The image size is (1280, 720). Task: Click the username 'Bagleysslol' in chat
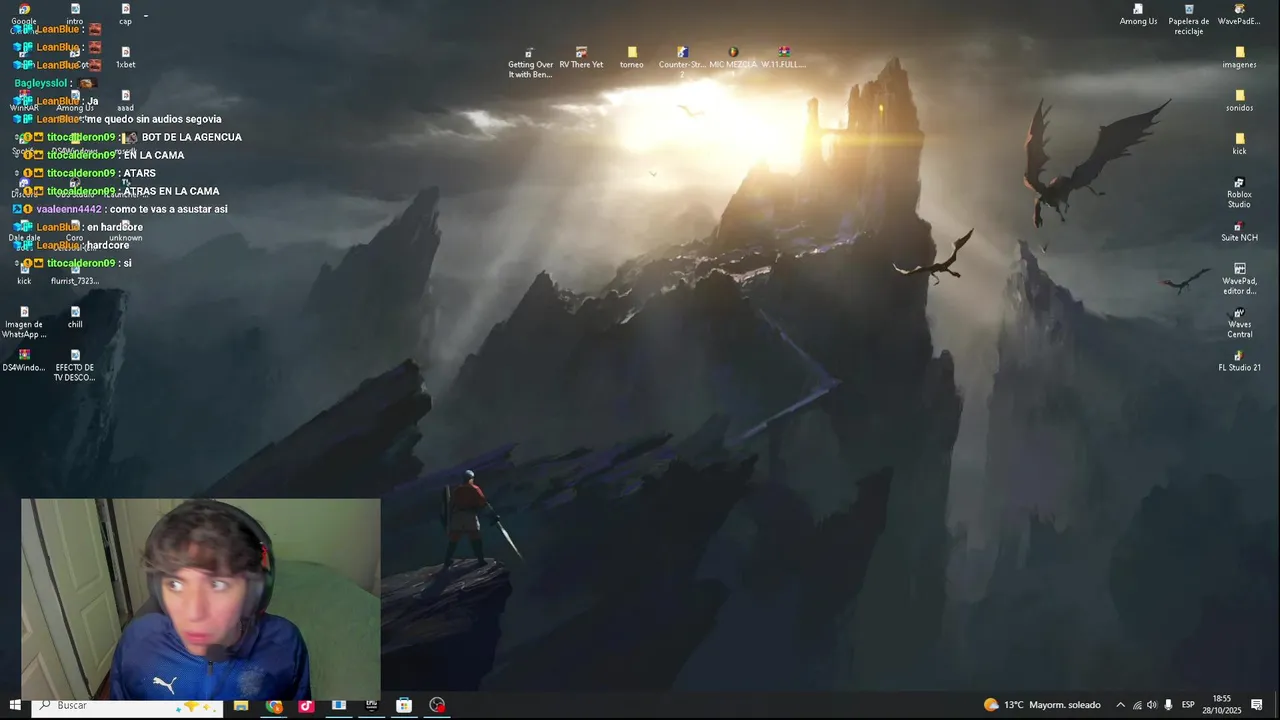(x=41, y=83)
